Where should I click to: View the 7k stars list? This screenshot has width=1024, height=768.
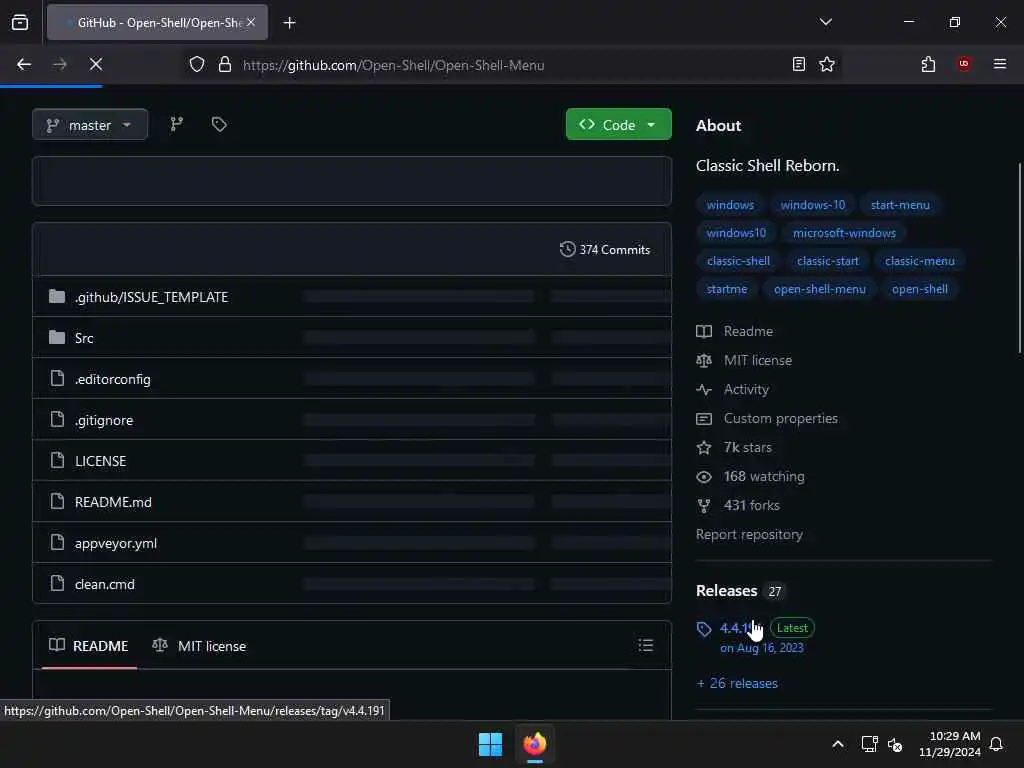(734, 448)
